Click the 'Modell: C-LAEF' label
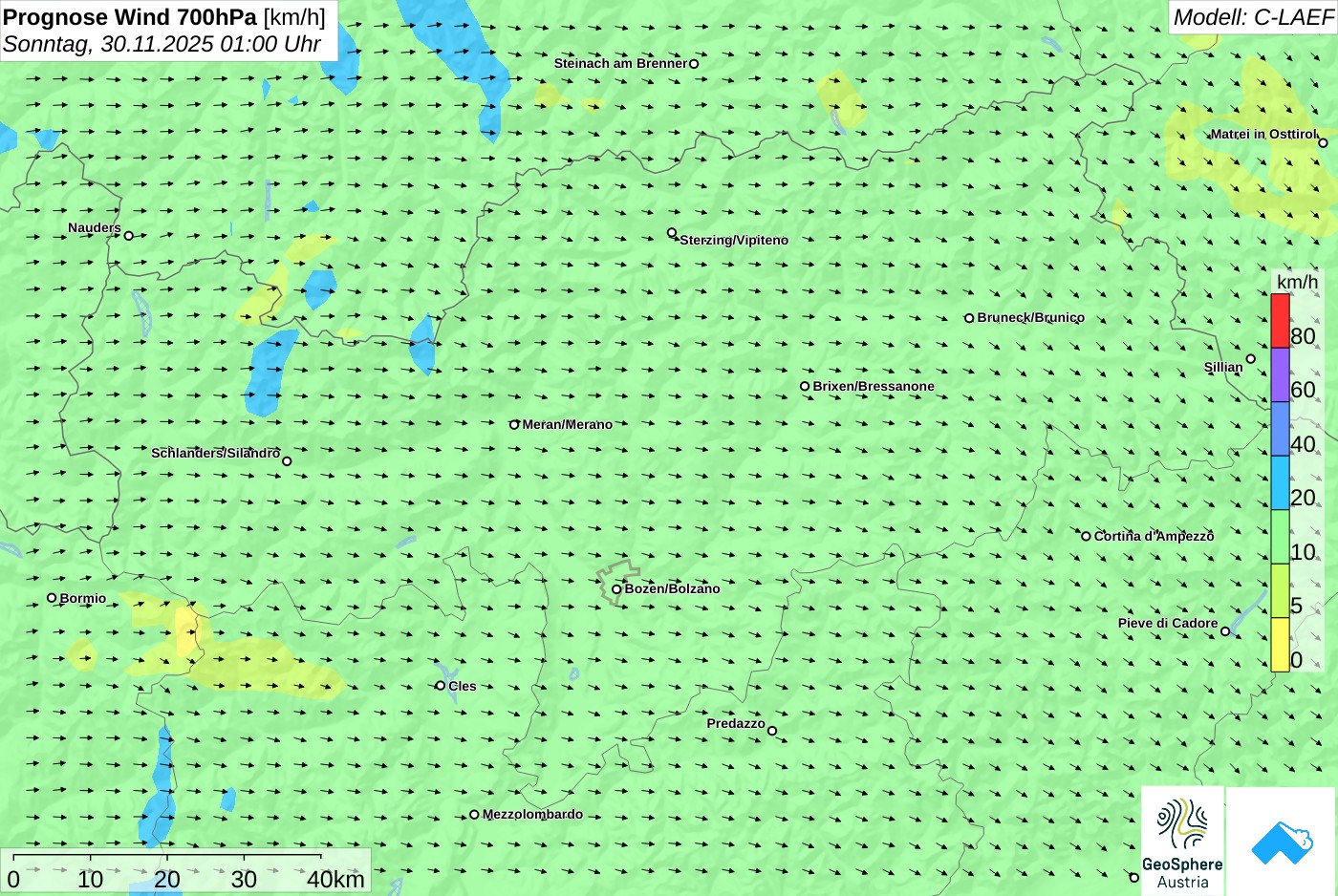Screen dimensions: 1338x896 (1253, 17)
